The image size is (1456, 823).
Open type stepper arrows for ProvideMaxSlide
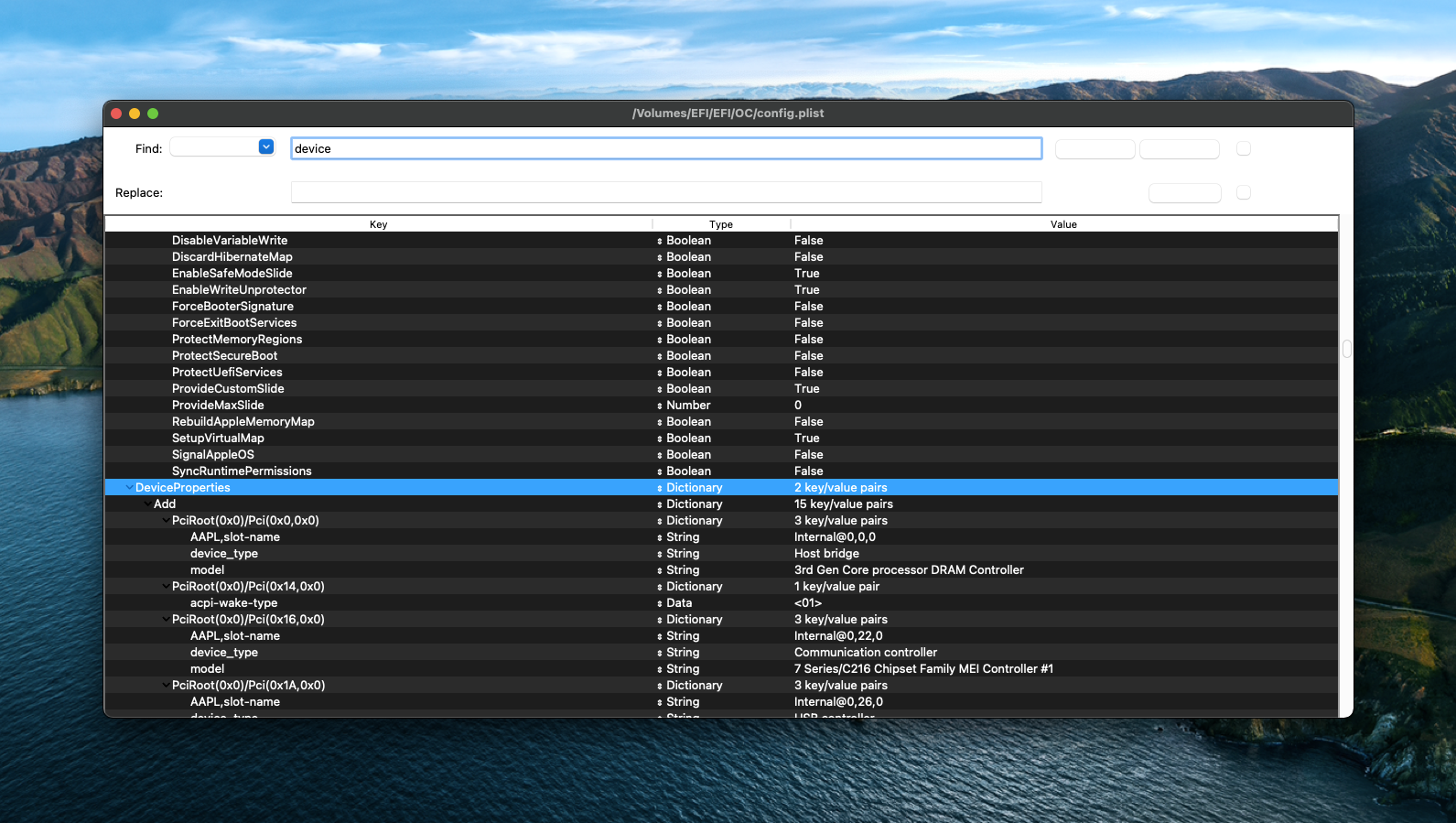click(x=660, y=406)
